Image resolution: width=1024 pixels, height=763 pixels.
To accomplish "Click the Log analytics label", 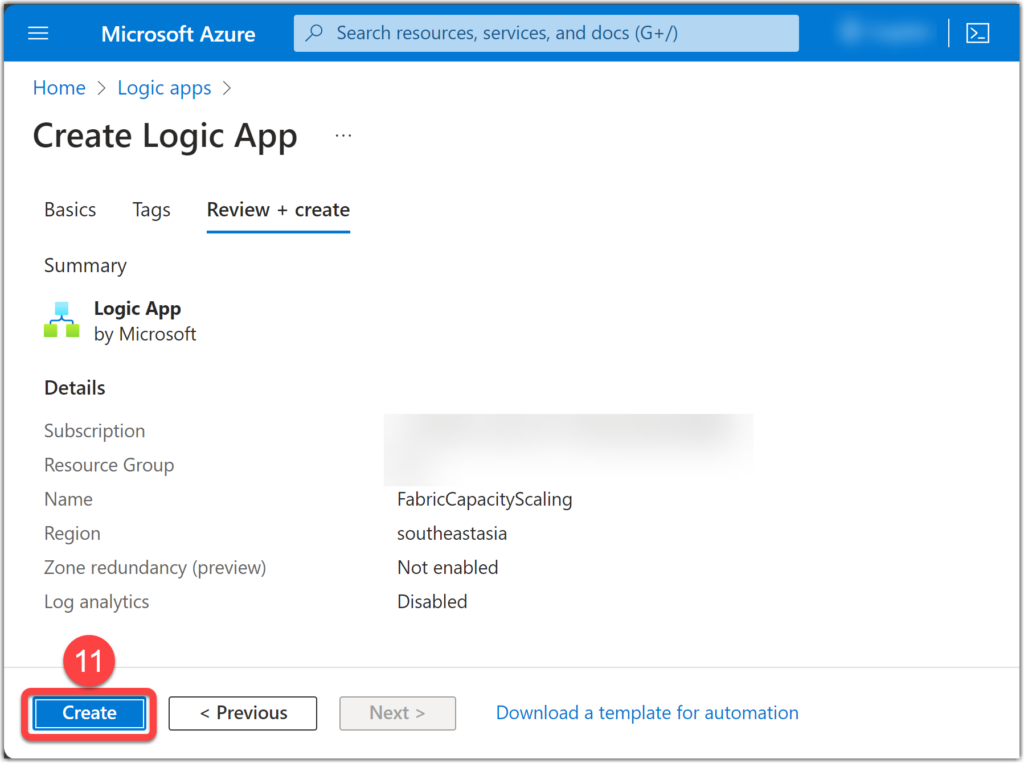I will (96, 602).
